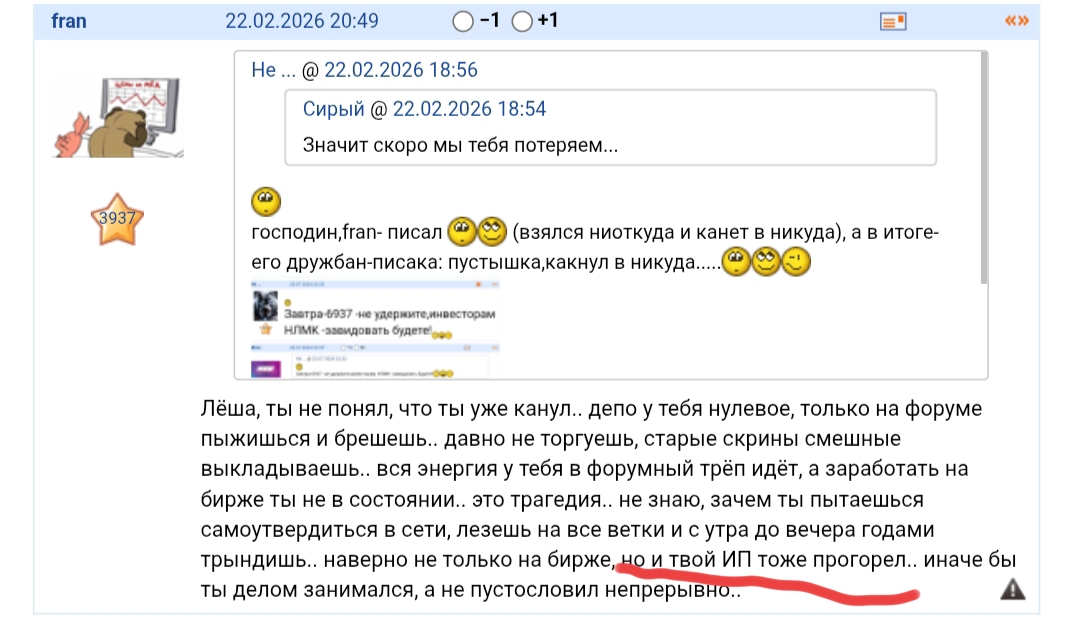Click the 3937 rating star badge
This screenshot has height=624, width=1080.
117,220
